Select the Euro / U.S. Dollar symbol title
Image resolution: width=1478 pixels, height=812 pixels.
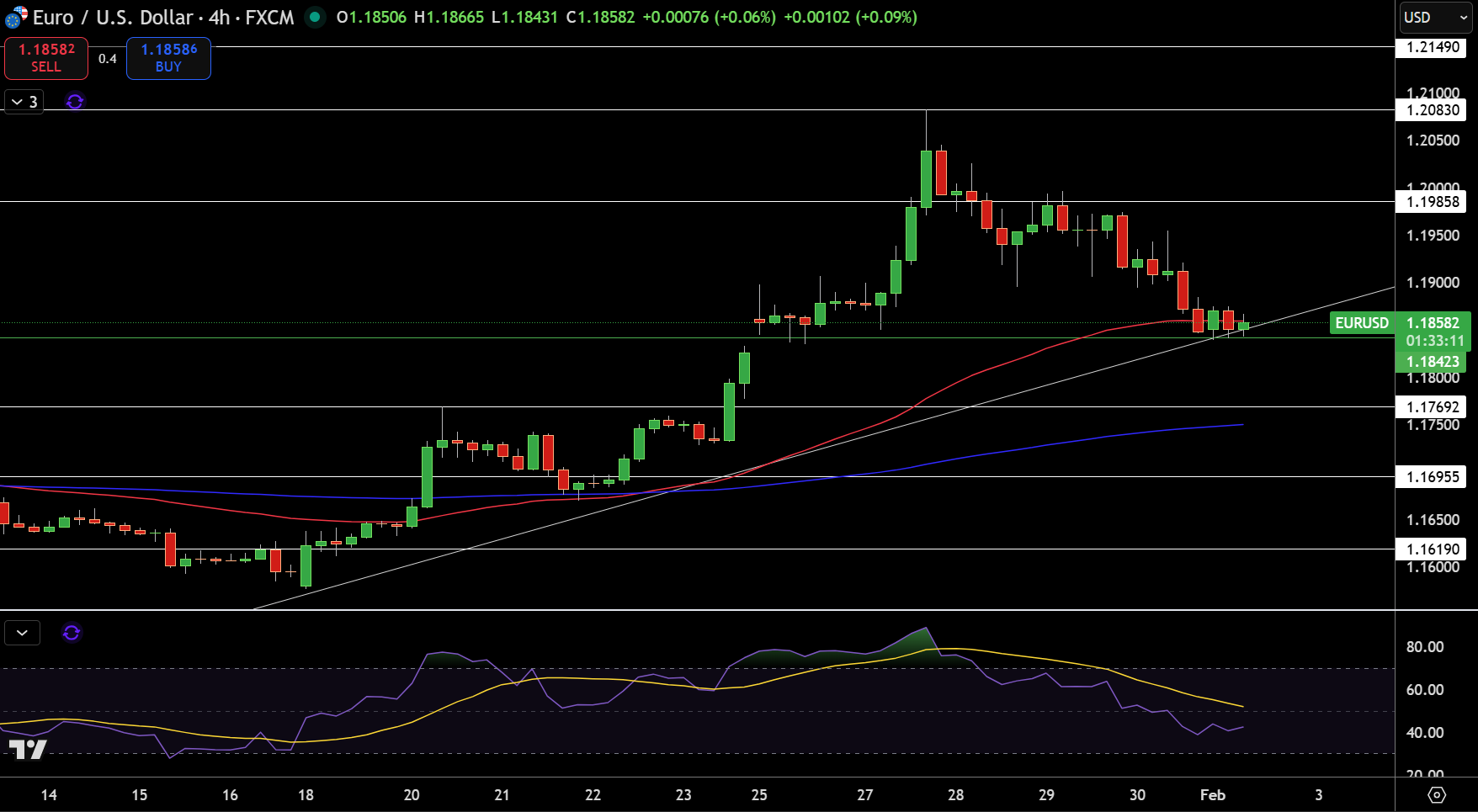(x=113, y=17)
